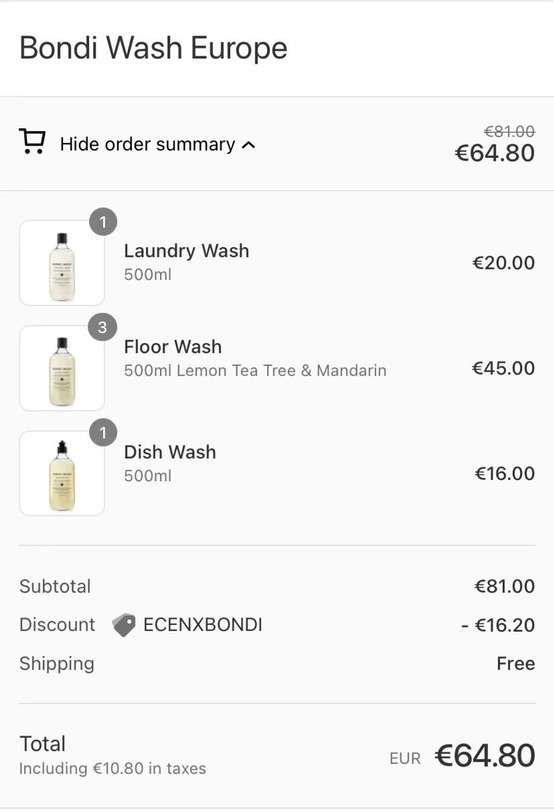This screenshot has height=812, width=554.
Task: Click the shopping cart icon
Action: coord(32,141)
